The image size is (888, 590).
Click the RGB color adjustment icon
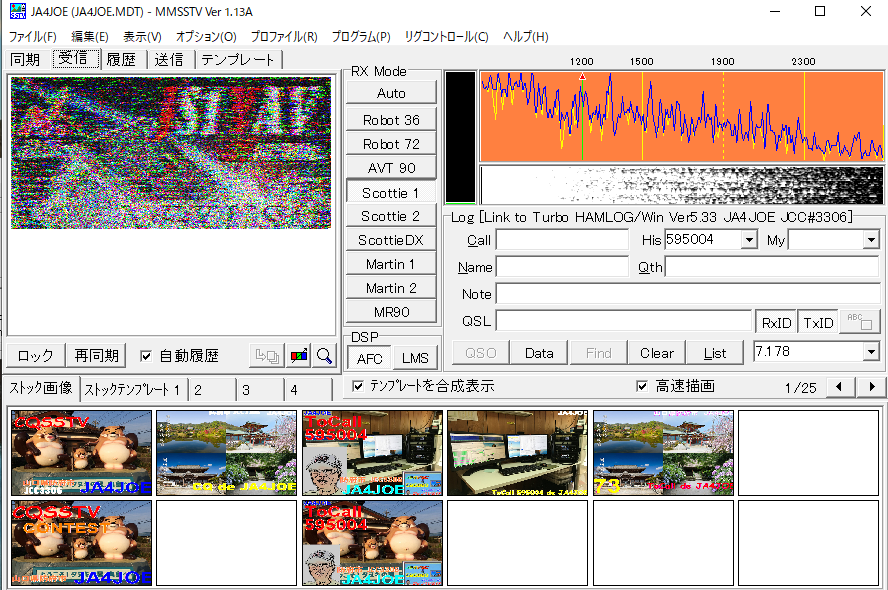point(298,356)
